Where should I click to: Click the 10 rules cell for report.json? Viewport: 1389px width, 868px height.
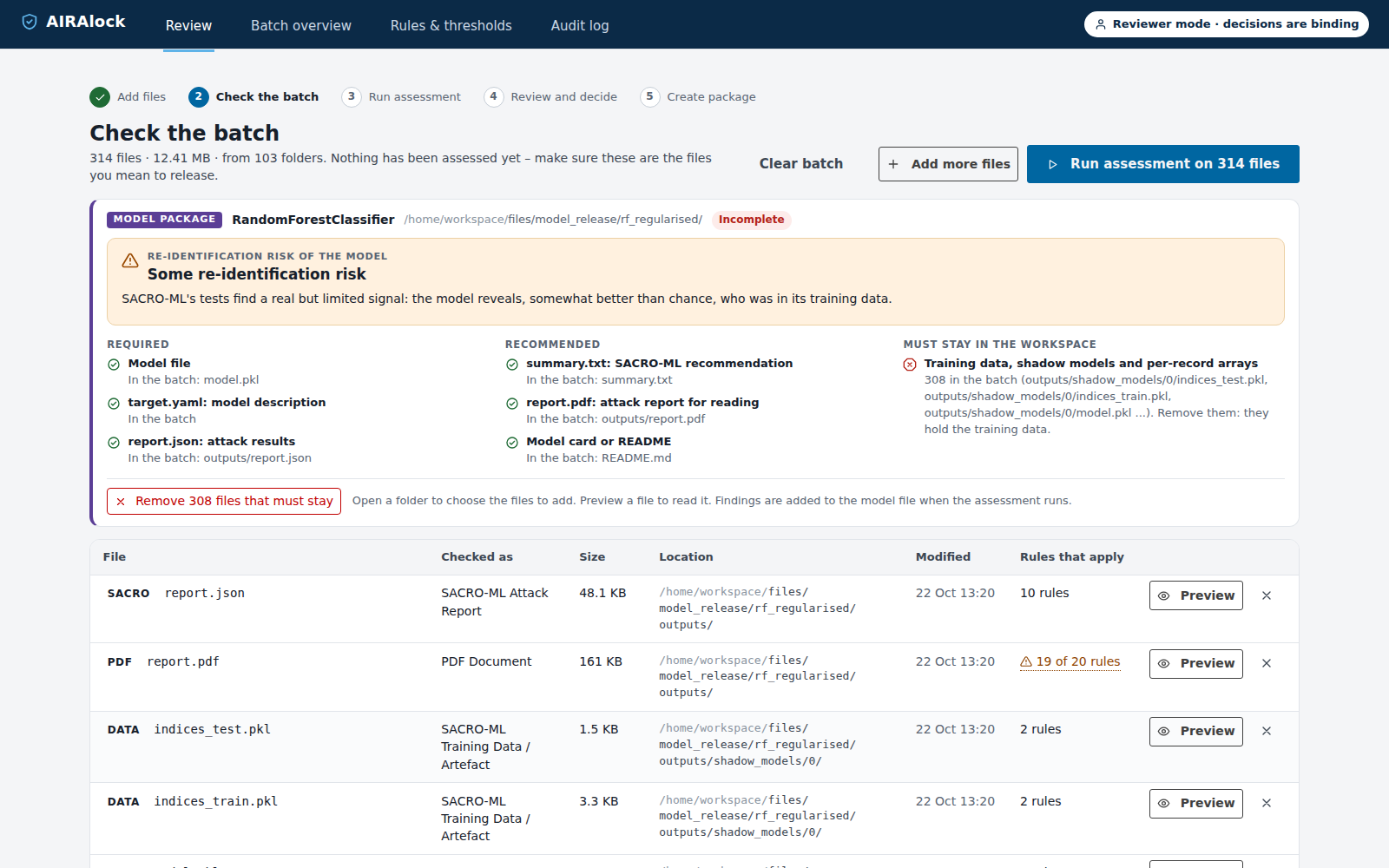(x=1044, y=593)
